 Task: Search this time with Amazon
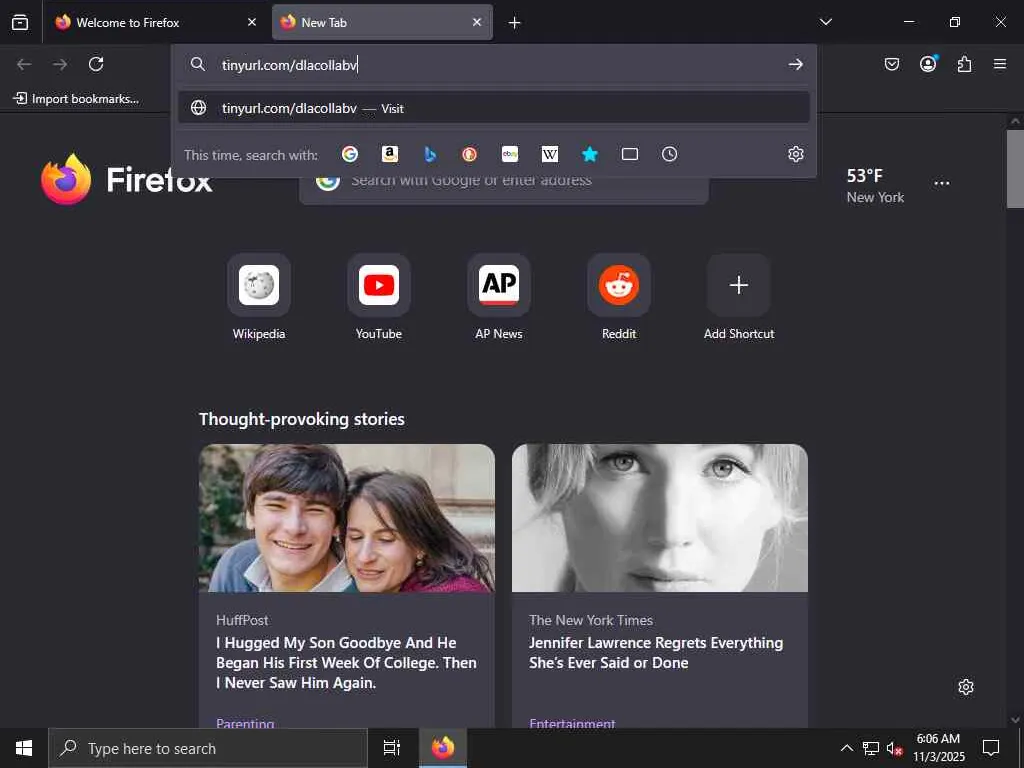[390, 154]
